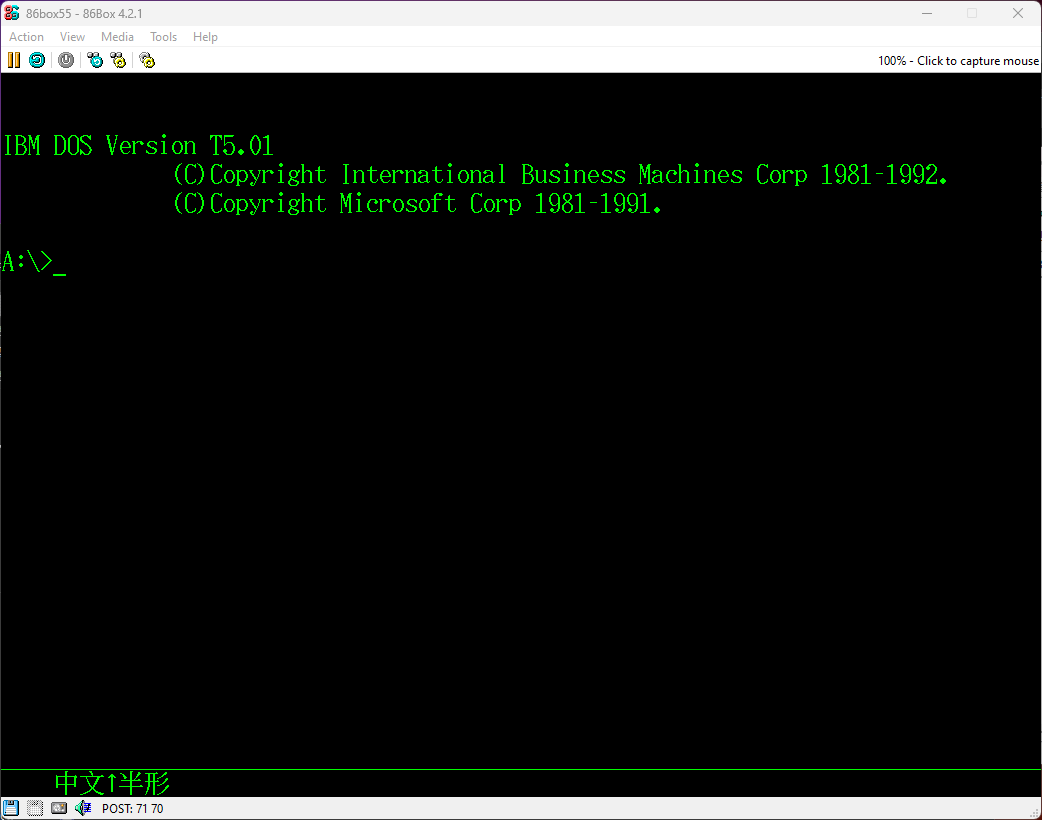
Task: Send Ctrl+Alt+Del using the cyan keys icon
Action: click(95, 60)
